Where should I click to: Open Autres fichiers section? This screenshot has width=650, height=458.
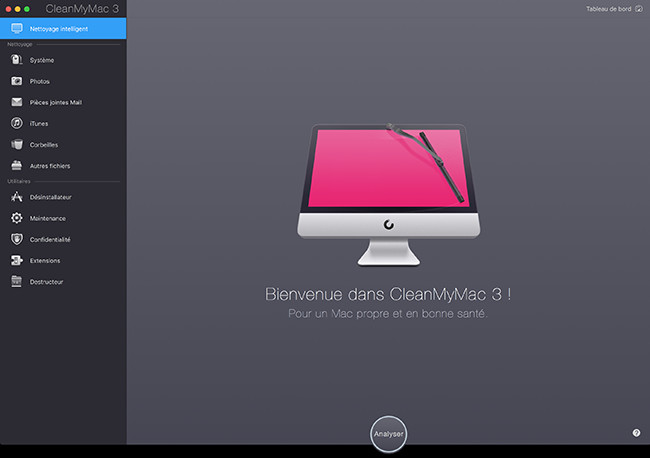(63, 166)
